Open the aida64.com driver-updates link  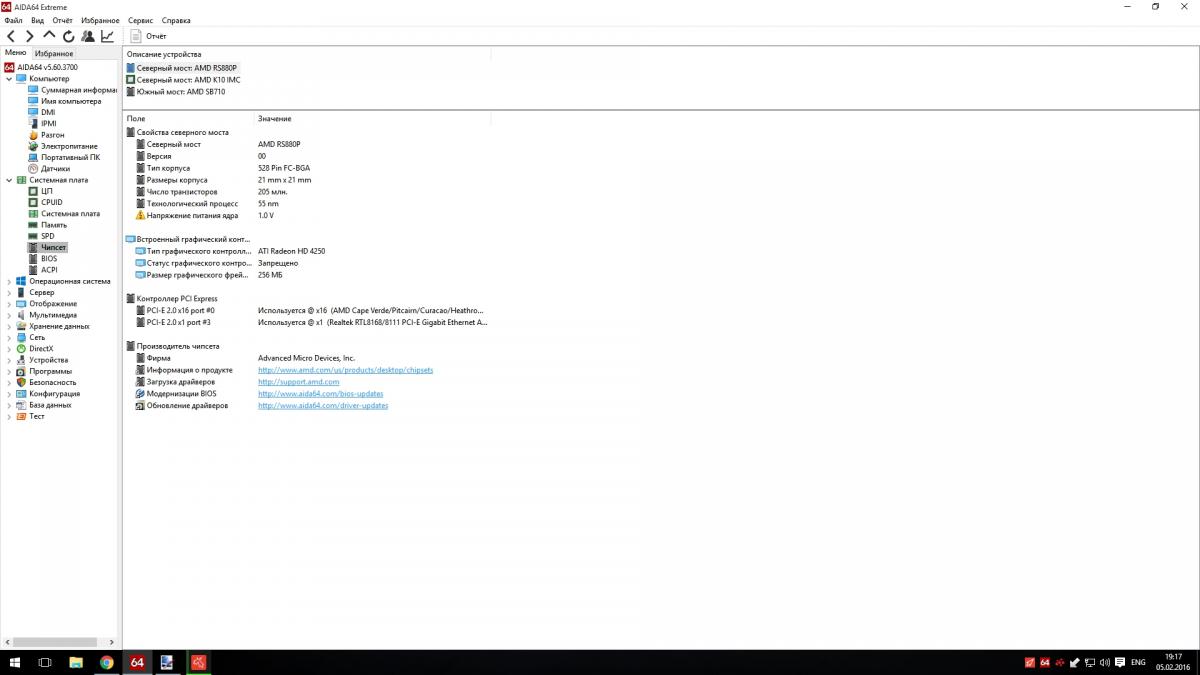323,406
